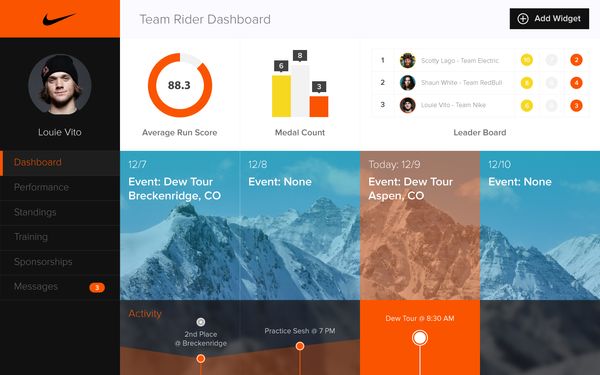Screen dimensions: 600x375
Task: Click the Practice Sesh 7 PM timeline marker
Action: tap(300, 346)
